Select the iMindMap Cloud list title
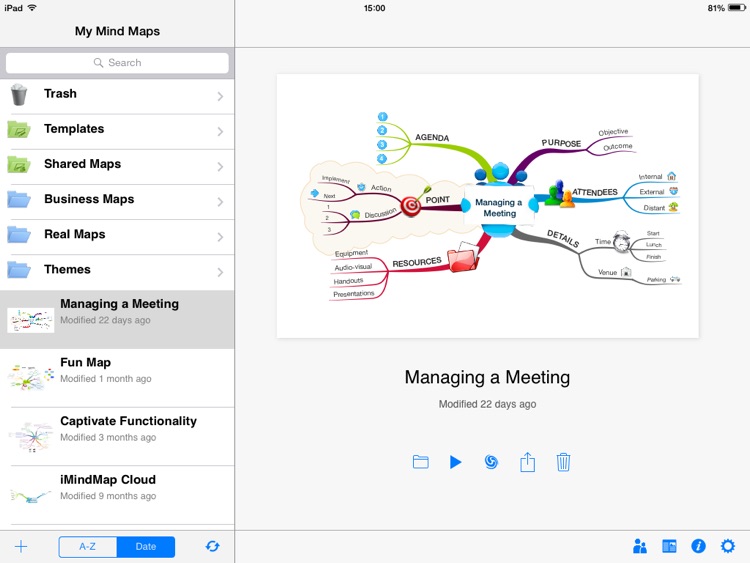This screenshot has width=750, height=563. pyautogui.click(x=108, y=480)
